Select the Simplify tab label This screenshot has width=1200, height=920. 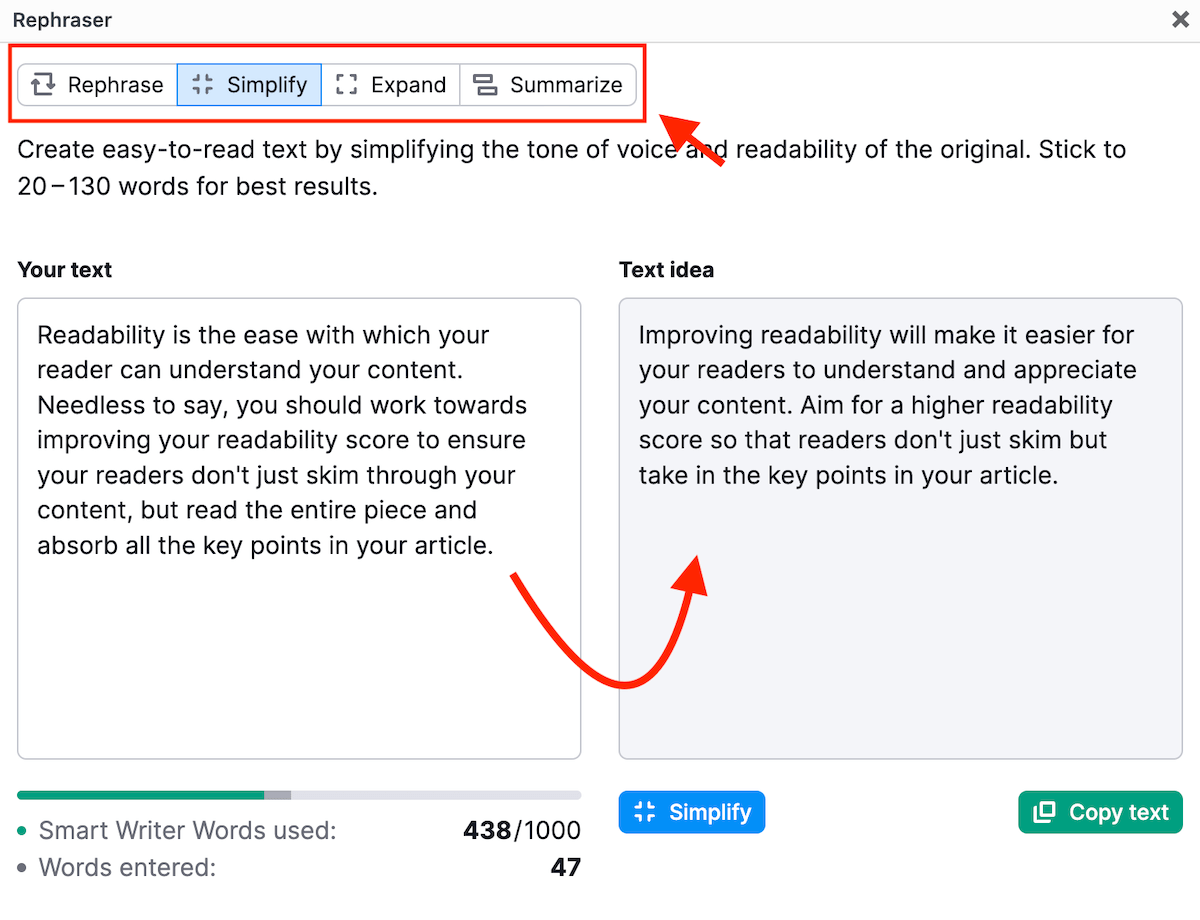(x=267, y=85)
